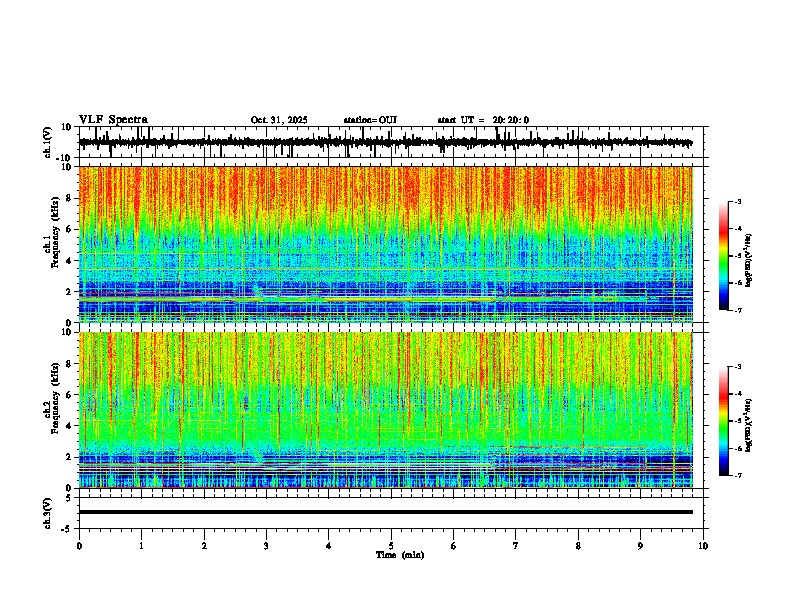Screen dimensions: 792x612
Task: Click the ch.2 color scale log PSD label
Action: (748, 425)
